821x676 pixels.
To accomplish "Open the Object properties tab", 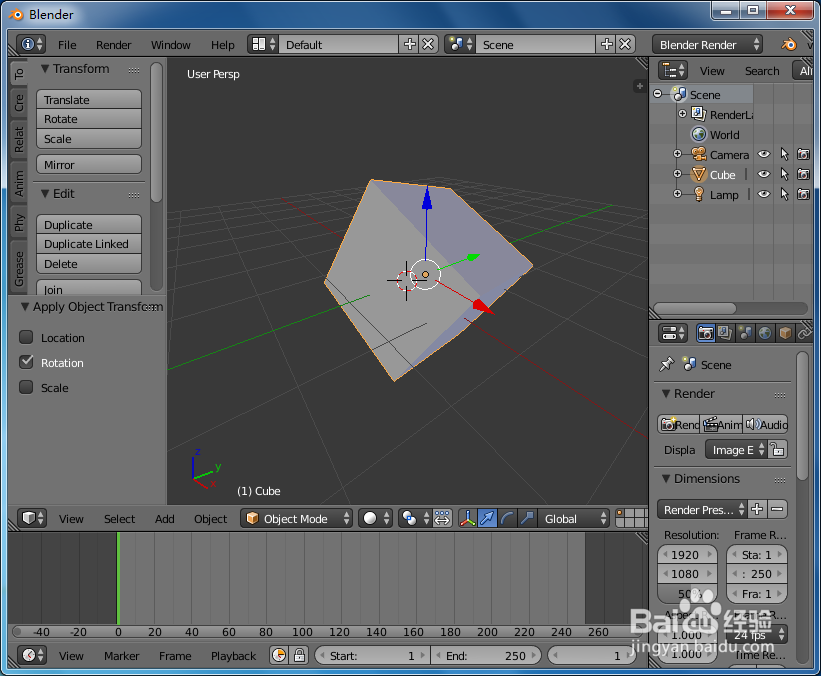I will 784,333.
